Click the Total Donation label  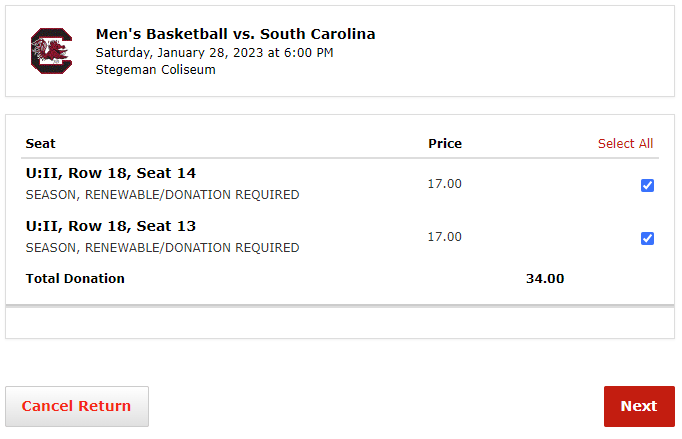pos(75,279)
